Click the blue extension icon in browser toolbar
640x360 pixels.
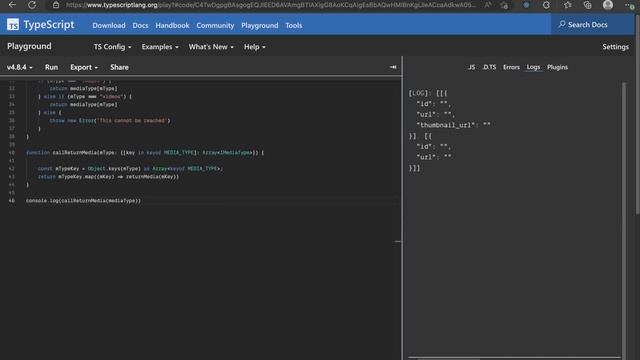[x=526, y=5]
